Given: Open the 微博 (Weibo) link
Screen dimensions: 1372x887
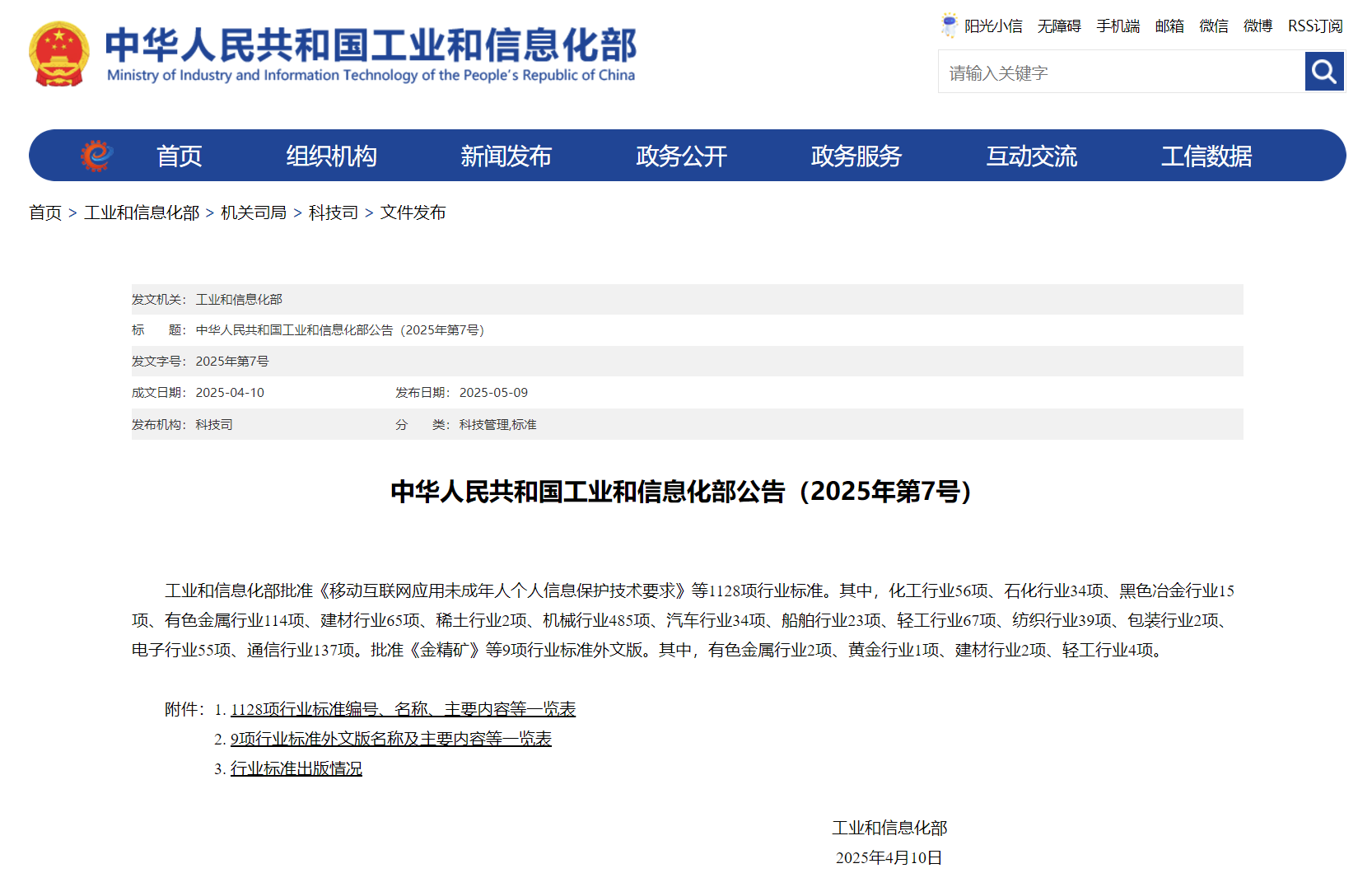Looking at the screenshot, I should tap(1258, 26).
